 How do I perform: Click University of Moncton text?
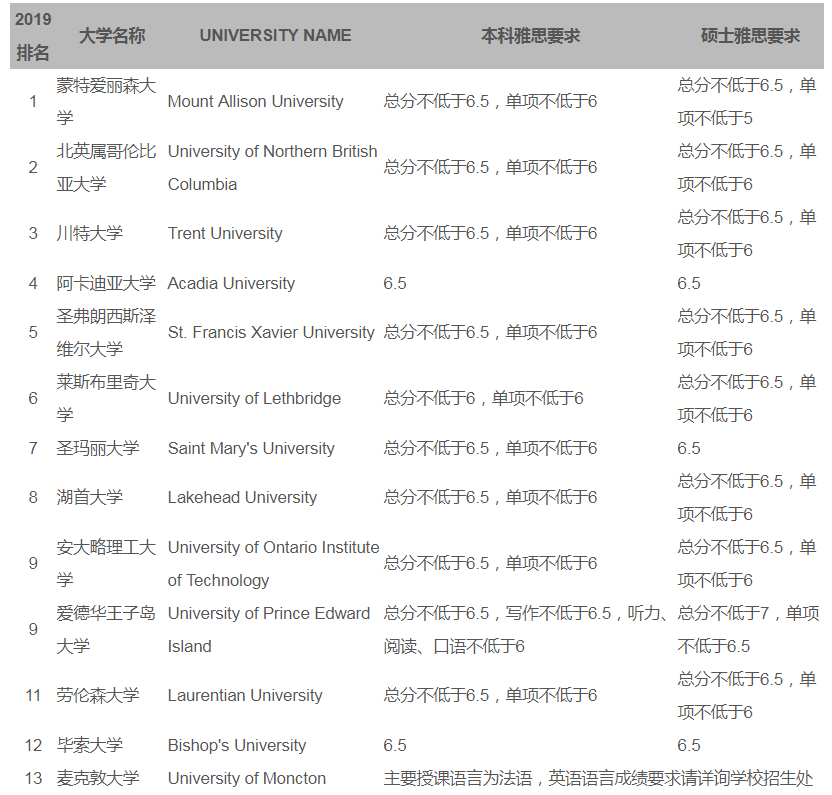[x=246, y=778]
